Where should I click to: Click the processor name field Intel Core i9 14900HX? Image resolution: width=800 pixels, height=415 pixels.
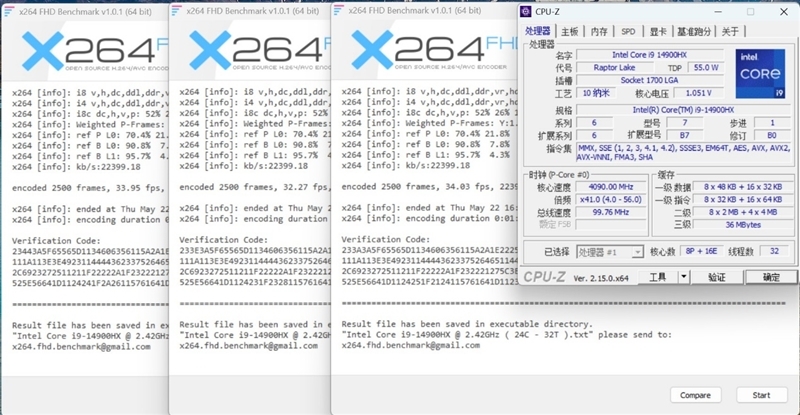click(x=649, y=55)
